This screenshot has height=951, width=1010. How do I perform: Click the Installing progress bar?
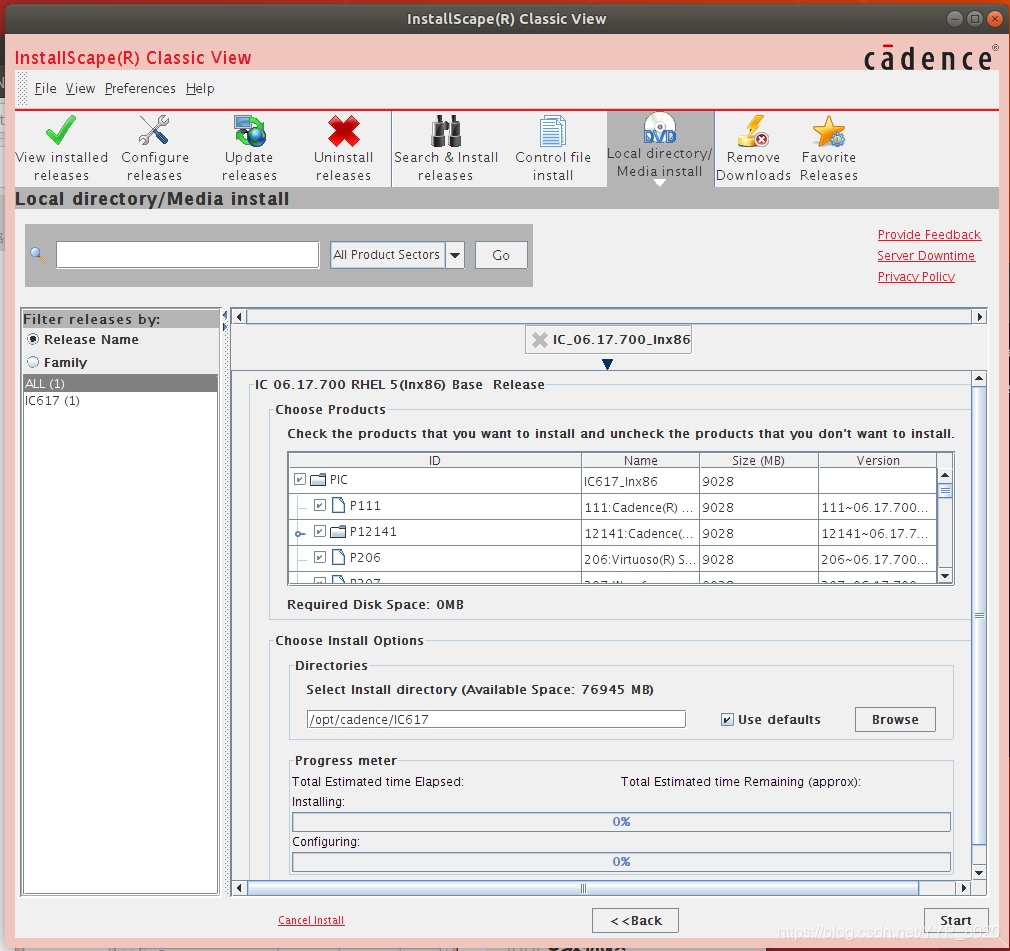click(621, 822)
